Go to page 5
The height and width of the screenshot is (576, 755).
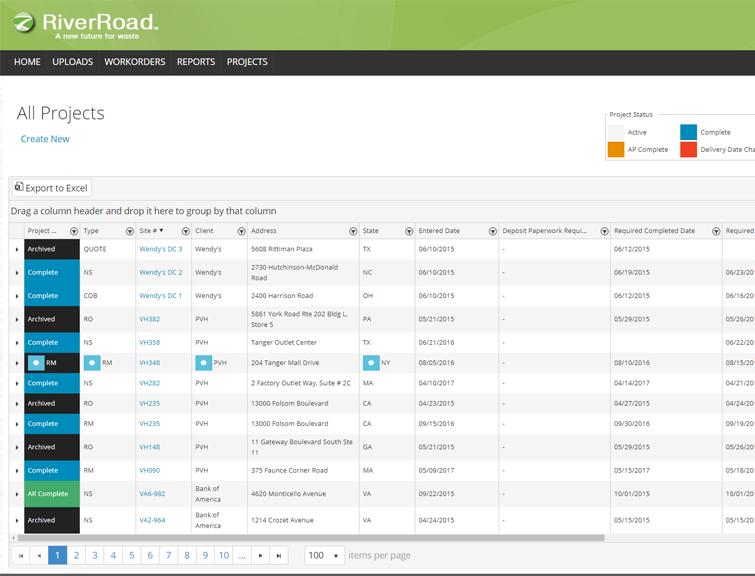coord(131,555)
